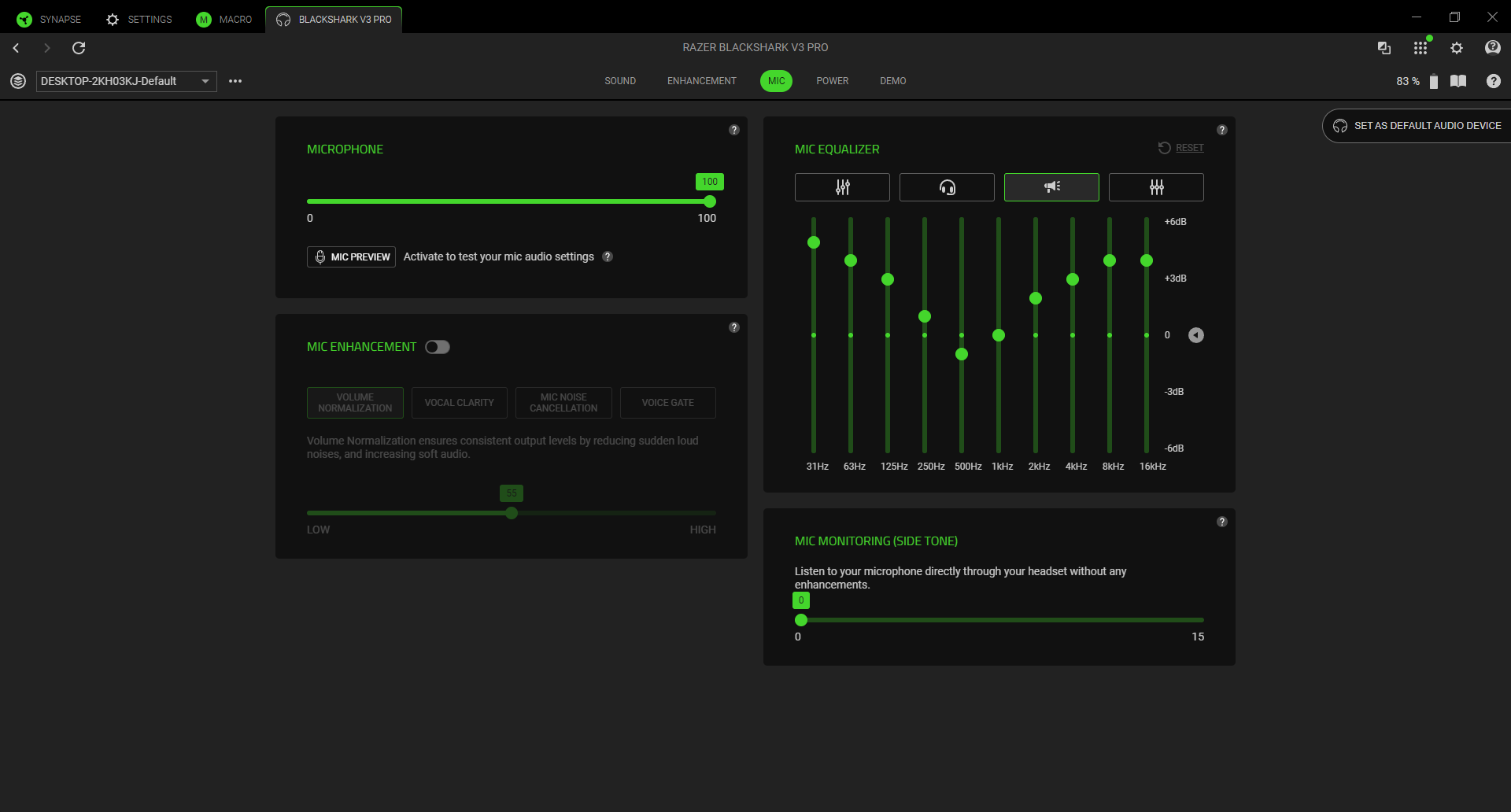This screenshot has height=812, width=1511.
Task: Open the apps grid launcher icon
Action: pyautogui.click(x=1420, y=48)
